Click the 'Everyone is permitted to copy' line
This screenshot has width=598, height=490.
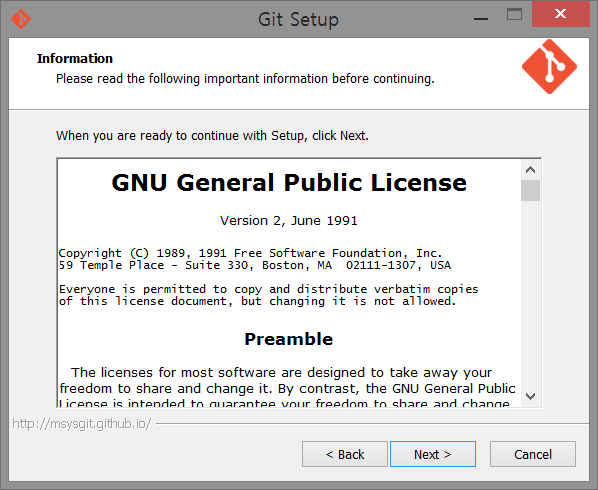coord(268,289)
